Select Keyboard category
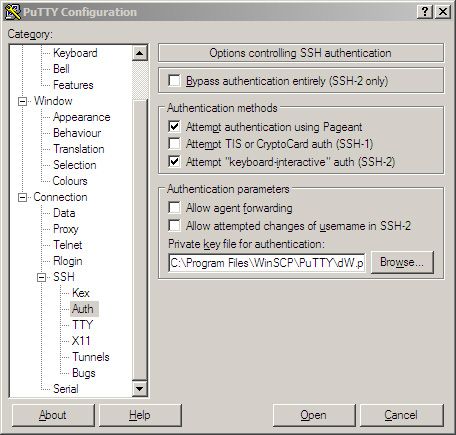456x435 pixels. click(x=75, y=53)
